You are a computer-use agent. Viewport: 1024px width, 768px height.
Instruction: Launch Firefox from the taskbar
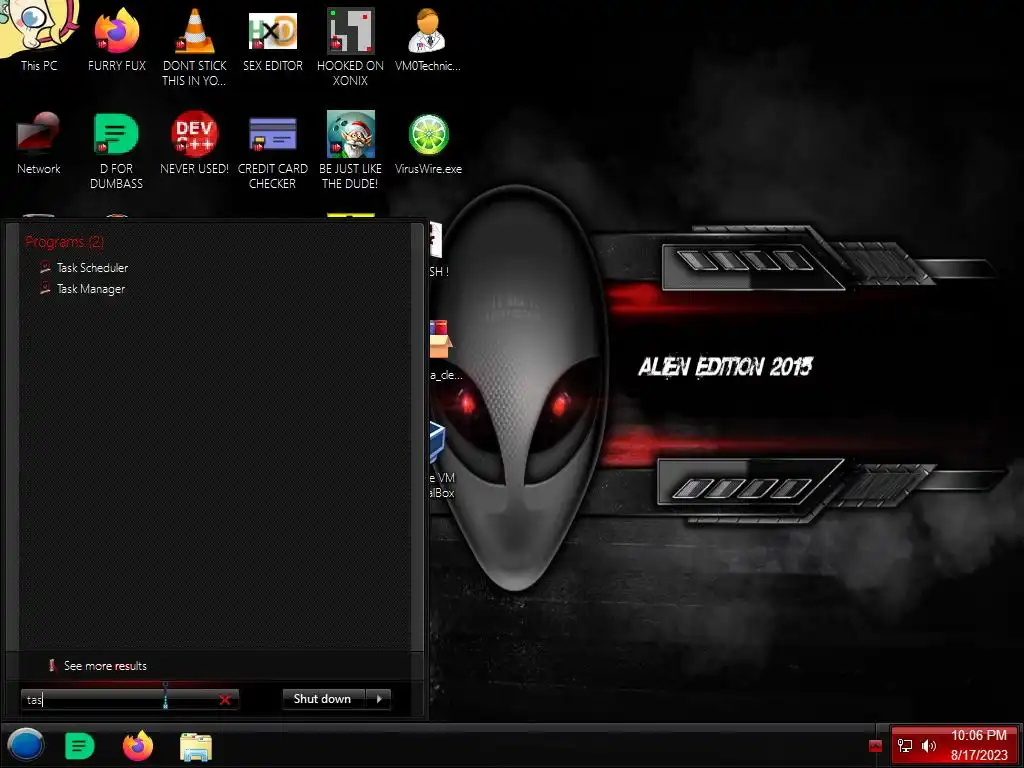click(138, 746)
